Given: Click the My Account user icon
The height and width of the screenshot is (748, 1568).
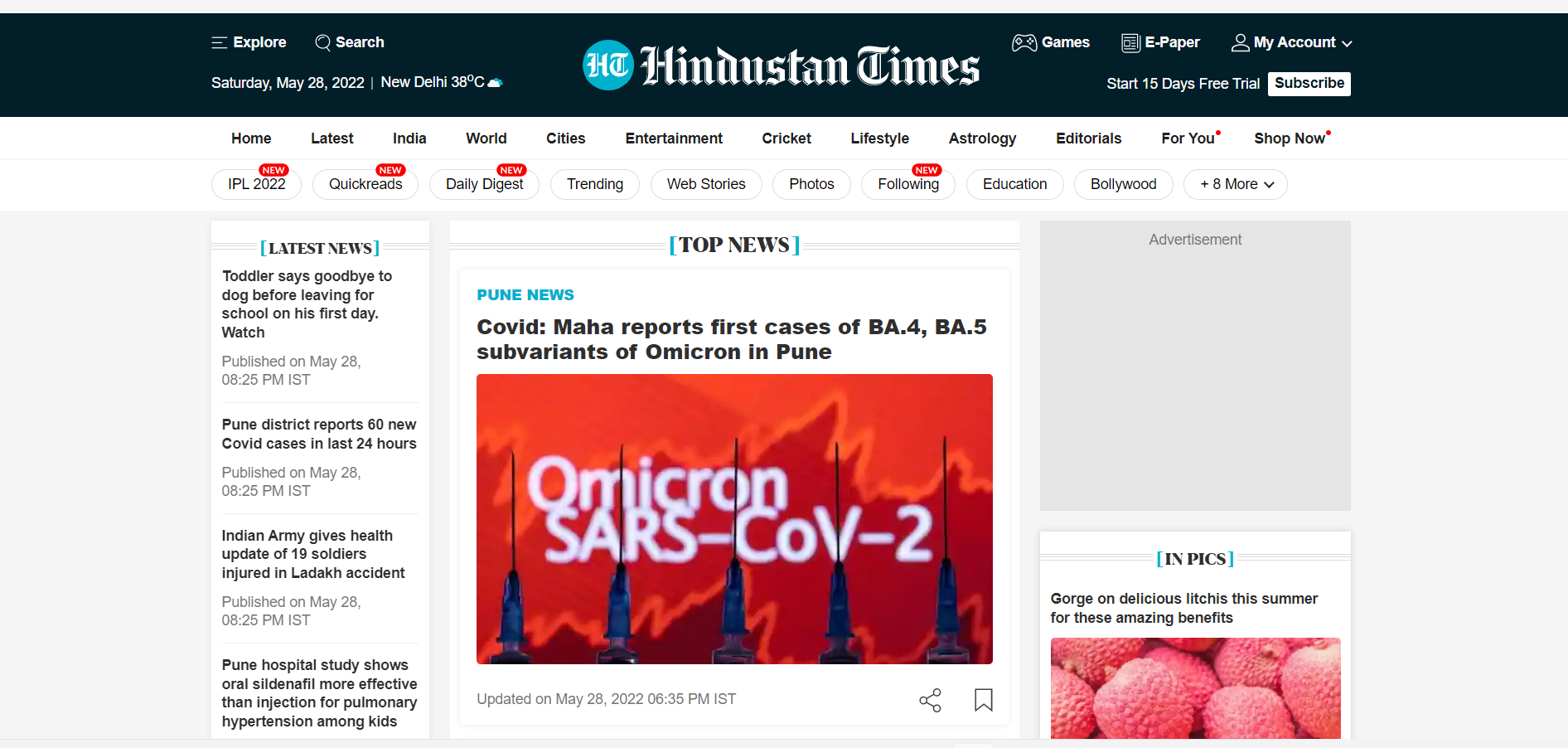Looking at the screenshot, I should (x=1240, y=42).
